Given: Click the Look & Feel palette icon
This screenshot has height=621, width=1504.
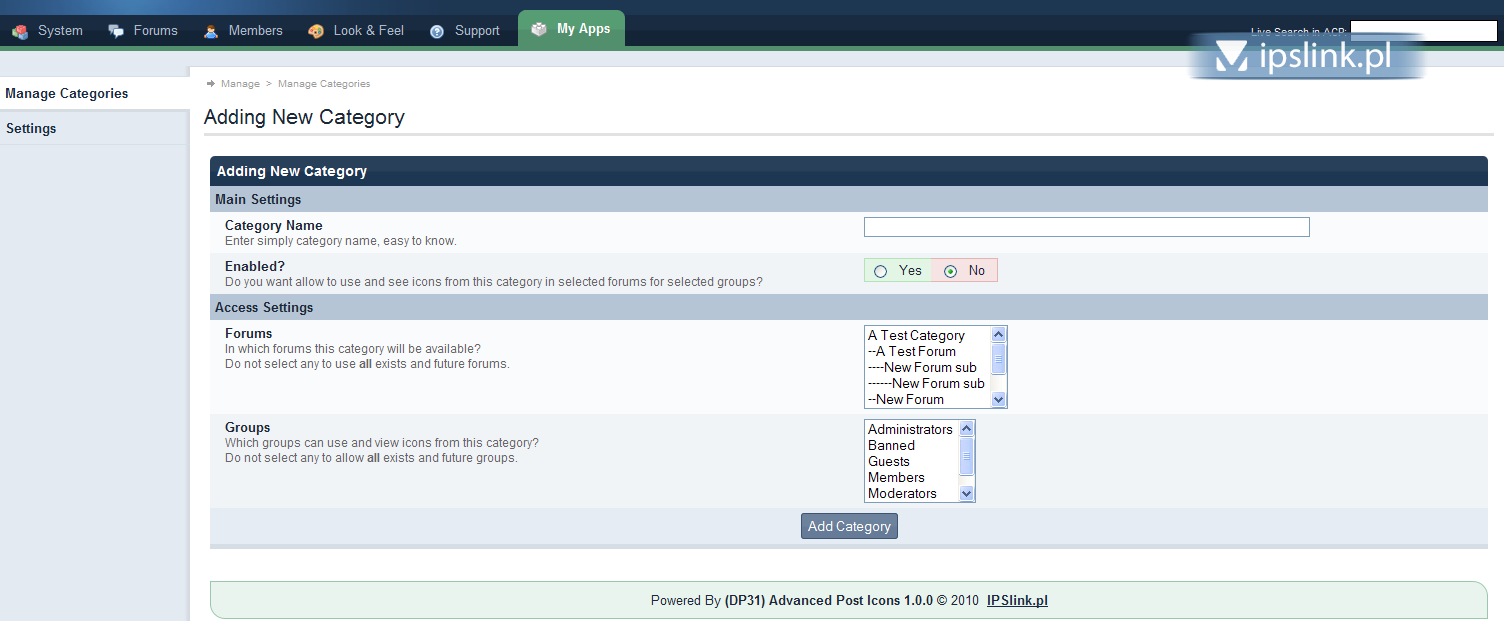Looking at the screenshot, I should point(316,31).
